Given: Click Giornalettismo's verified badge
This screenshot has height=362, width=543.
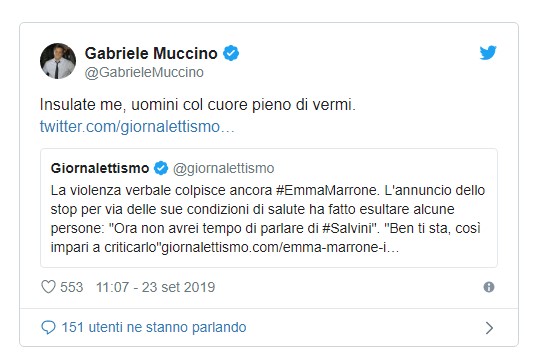Looking at the screenshot, I should coord(161,168).
